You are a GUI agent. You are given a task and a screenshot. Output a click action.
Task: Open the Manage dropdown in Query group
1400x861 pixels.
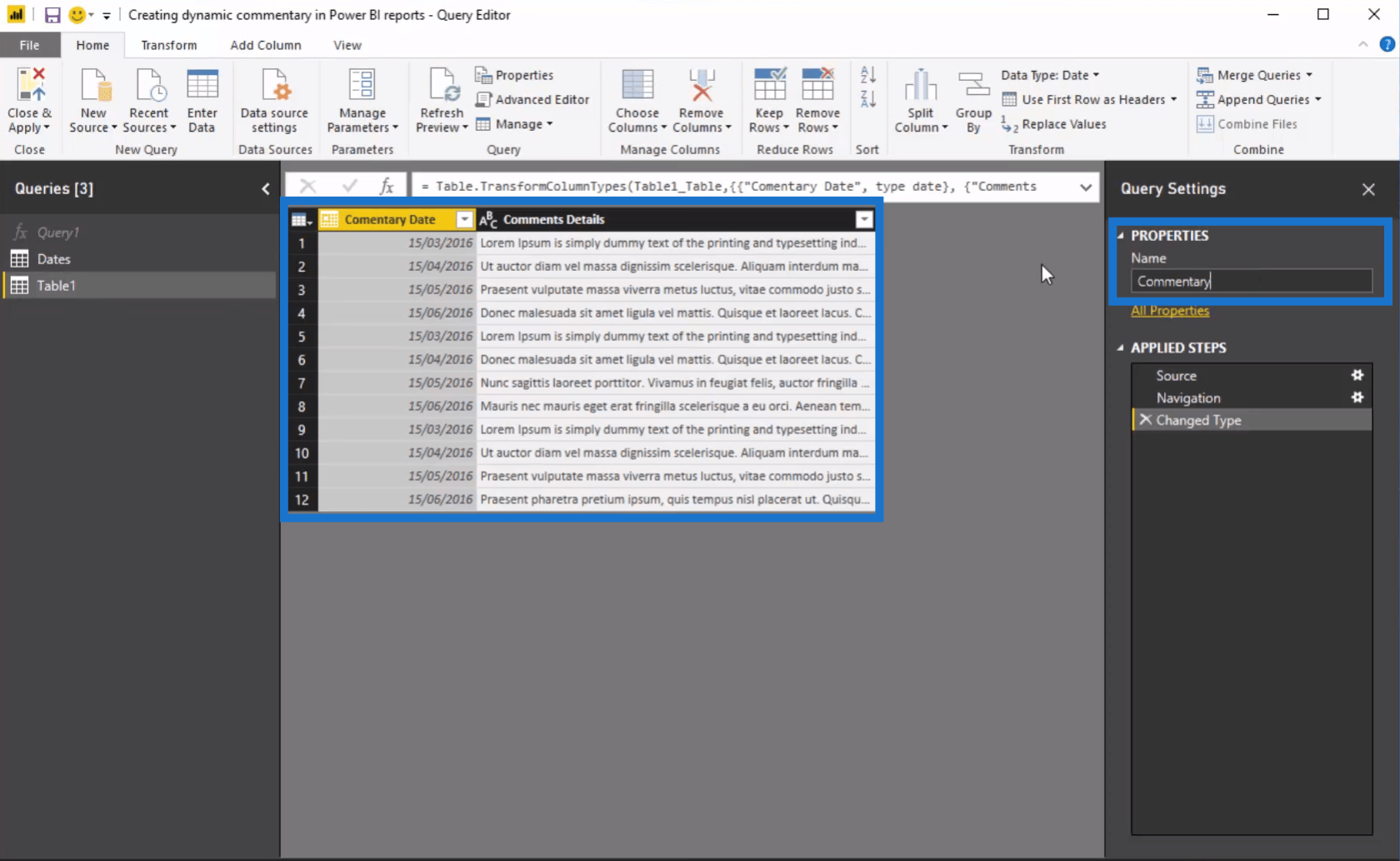click(514, 124)
